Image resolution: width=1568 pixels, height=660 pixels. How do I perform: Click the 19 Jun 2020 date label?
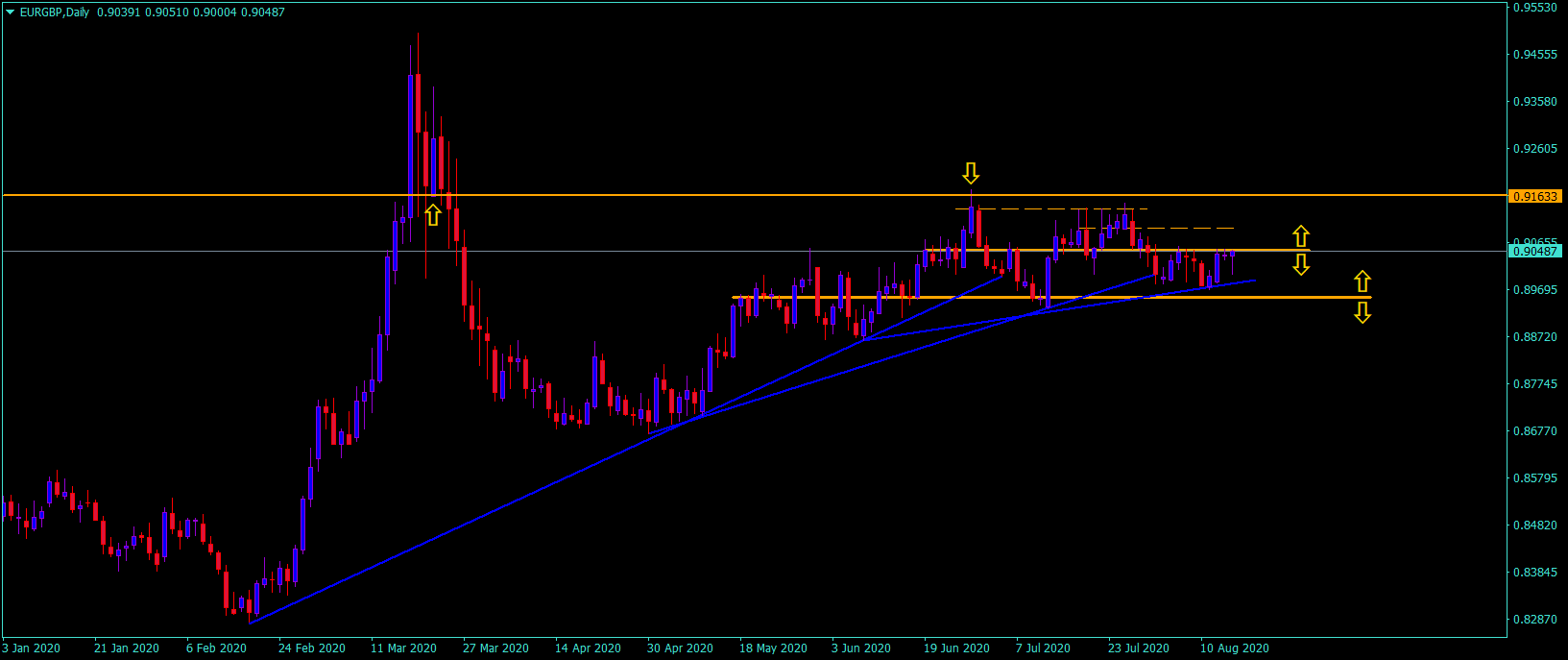pyautogui.click(x=956, y=648)
